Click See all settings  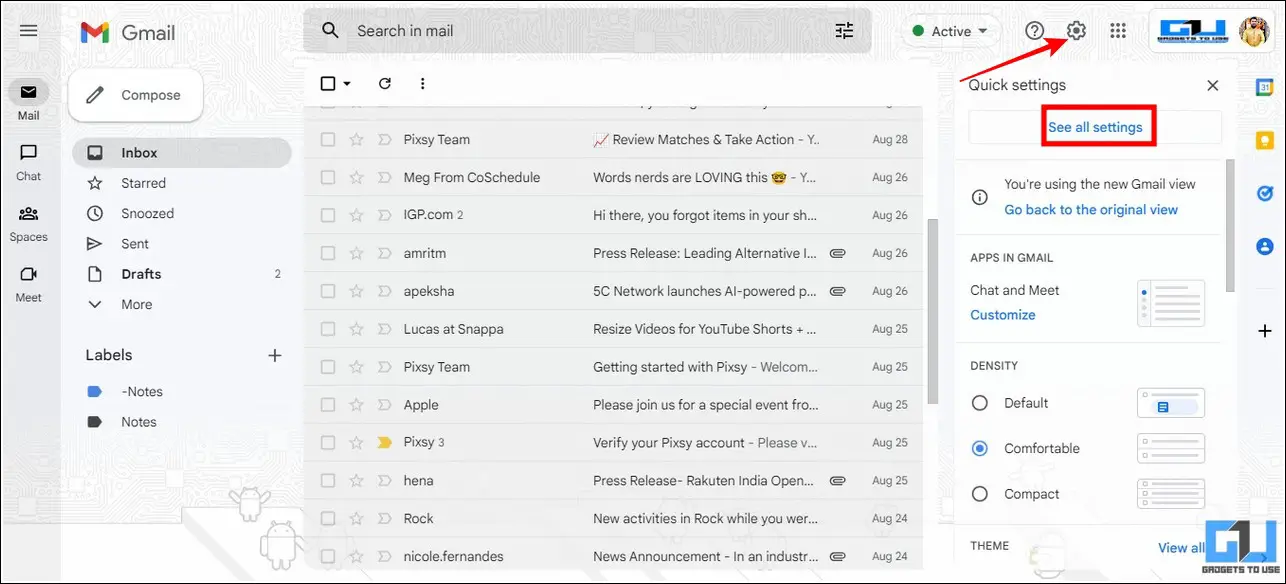coord(1095,127)
